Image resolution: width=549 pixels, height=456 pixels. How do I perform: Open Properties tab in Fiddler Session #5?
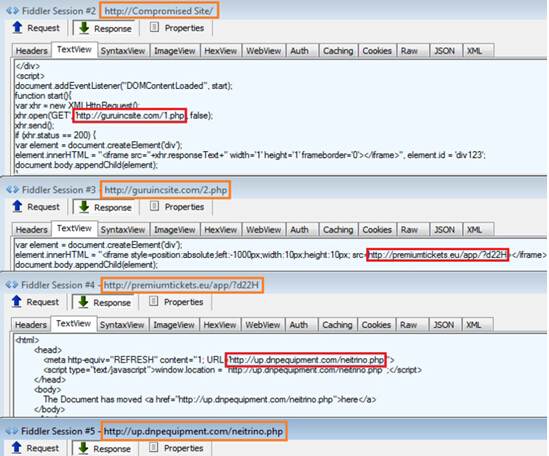176,448
